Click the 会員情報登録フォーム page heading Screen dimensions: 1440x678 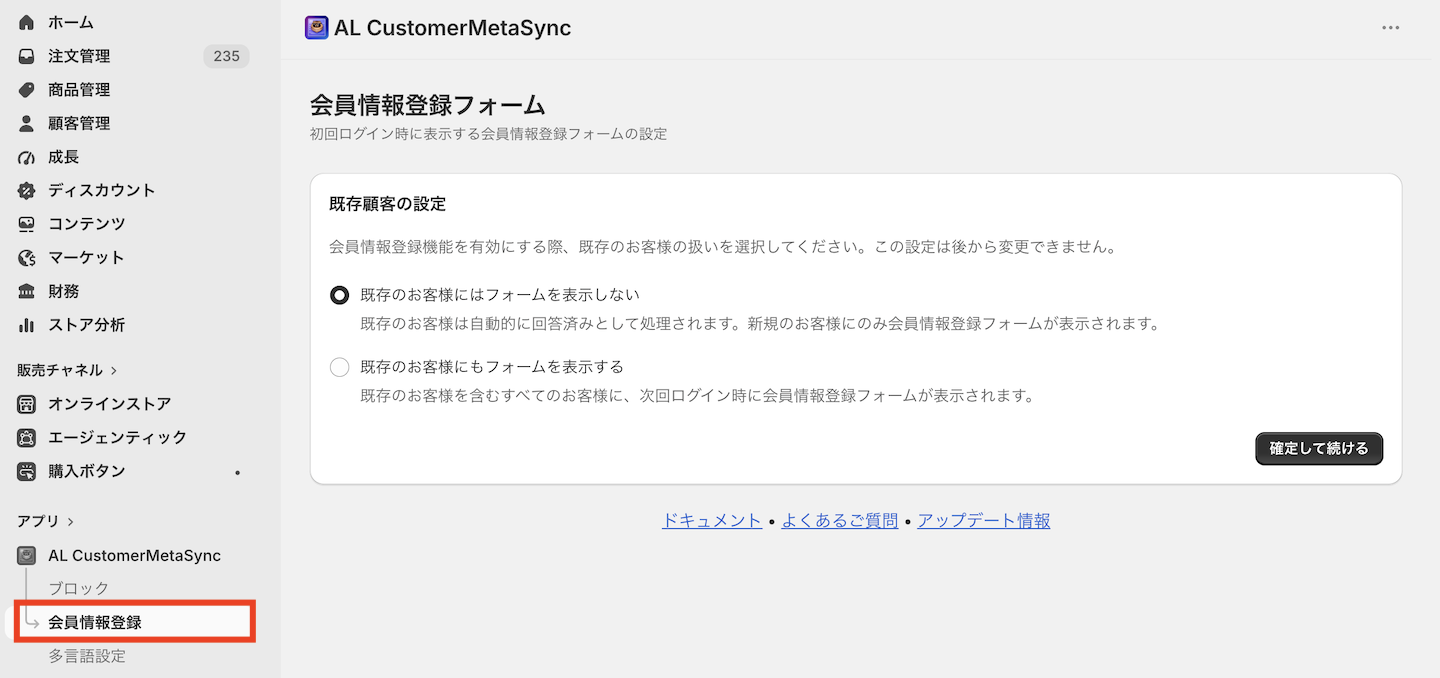tap(427, 105)
